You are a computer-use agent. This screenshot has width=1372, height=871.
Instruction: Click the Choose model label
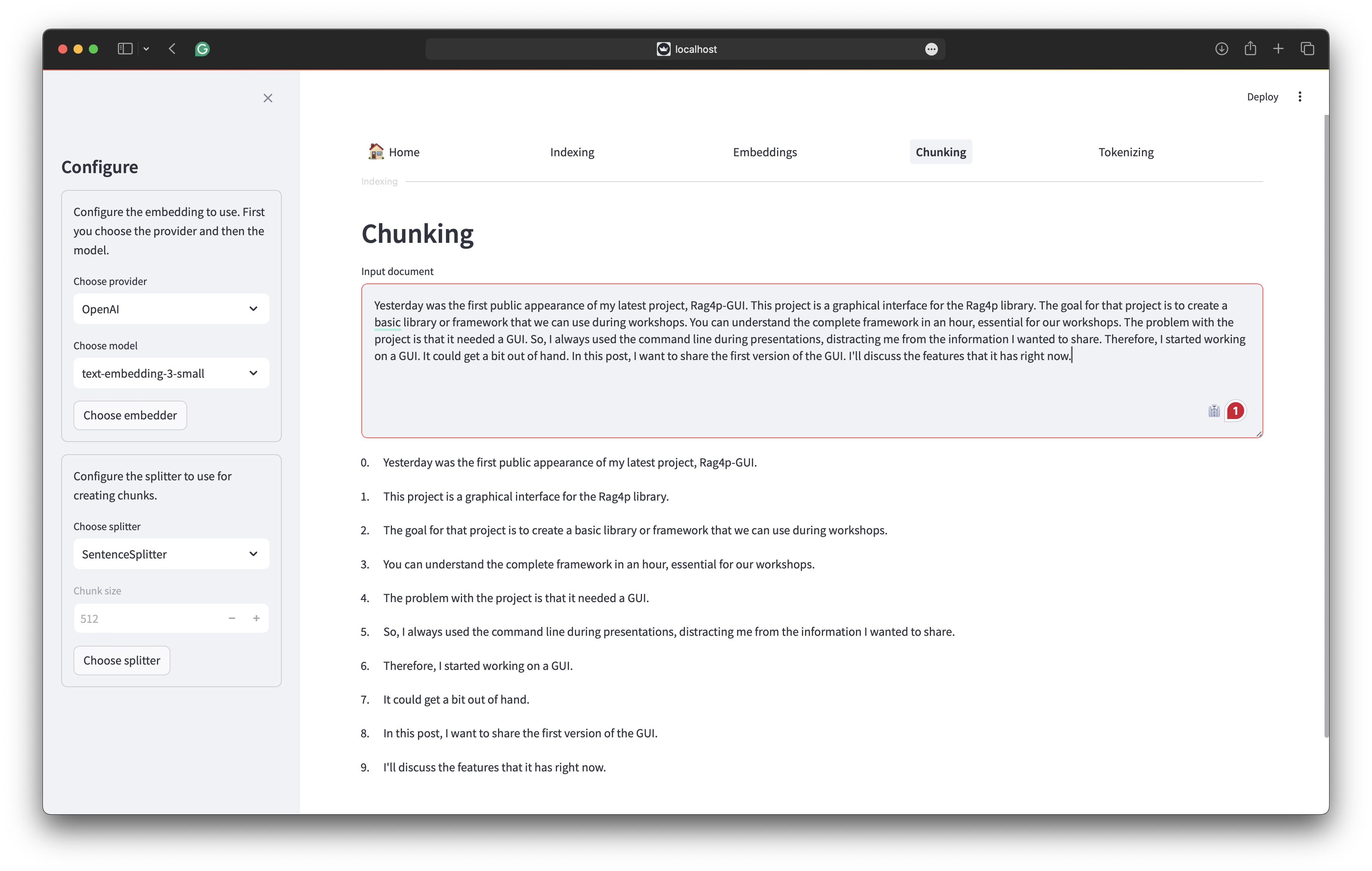coord(105,345)
